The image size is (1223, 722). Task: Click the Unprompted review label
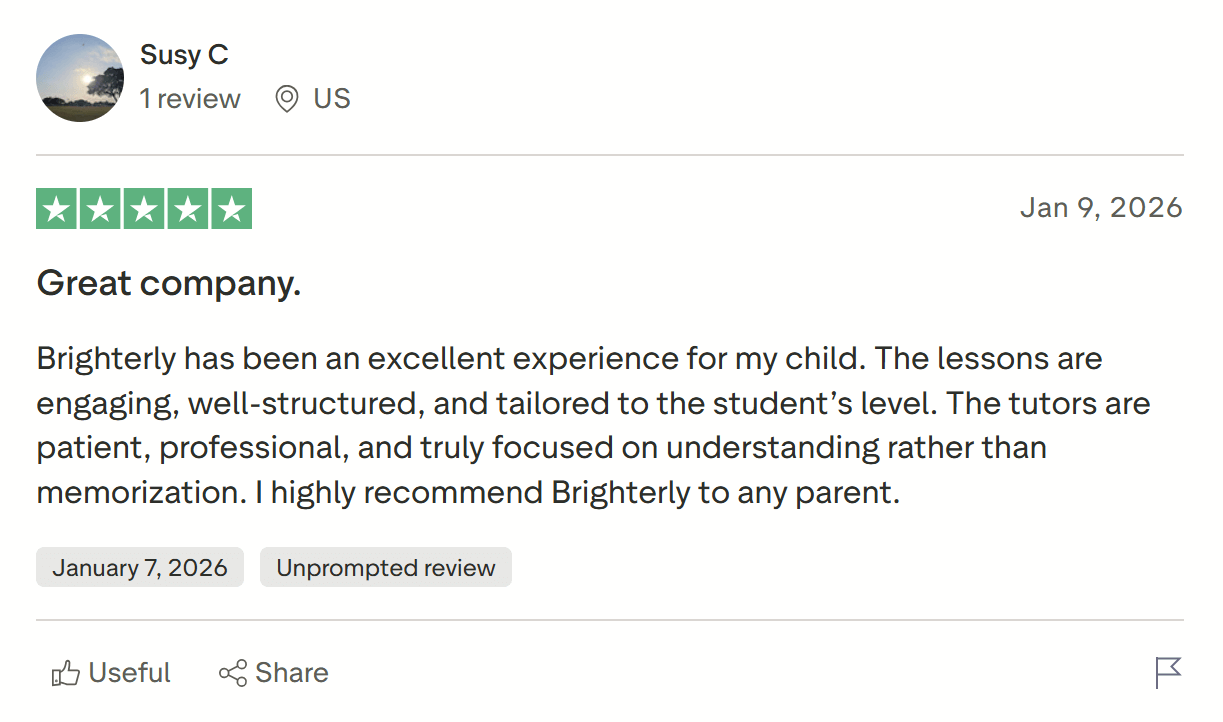pos(385,567)
